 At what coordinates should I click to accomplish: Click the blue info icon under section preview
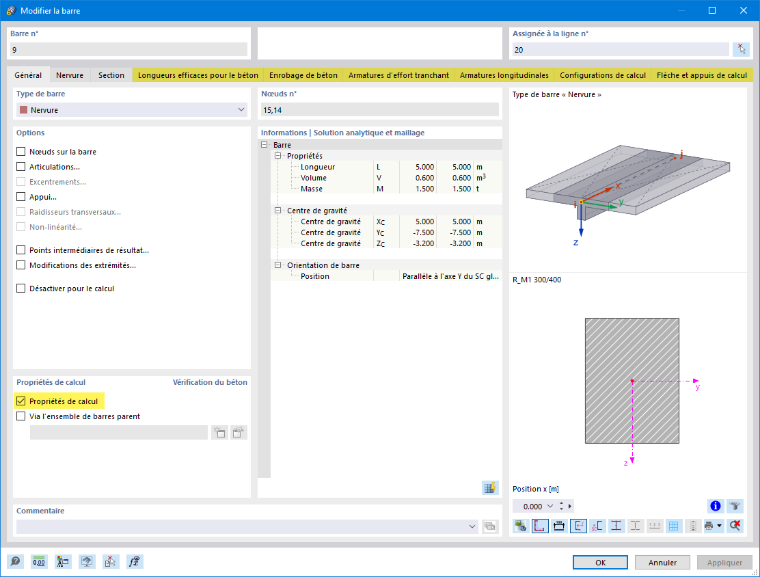coord(715,506)
